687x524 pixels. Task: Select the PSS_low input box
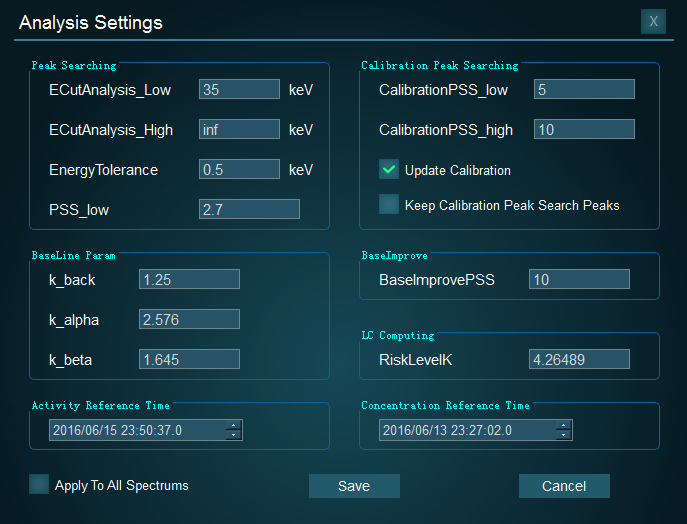(x=249, y=209)
